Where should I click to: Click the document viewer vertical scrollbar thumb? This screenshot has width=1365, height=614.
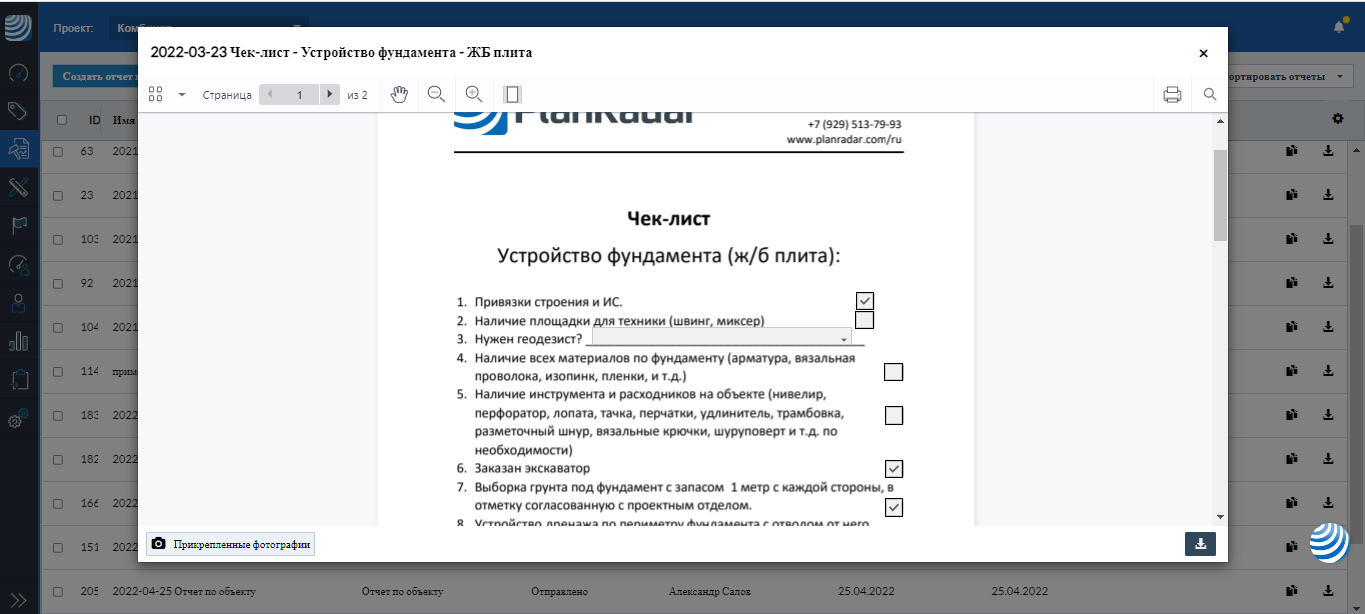coord(1220,195)
